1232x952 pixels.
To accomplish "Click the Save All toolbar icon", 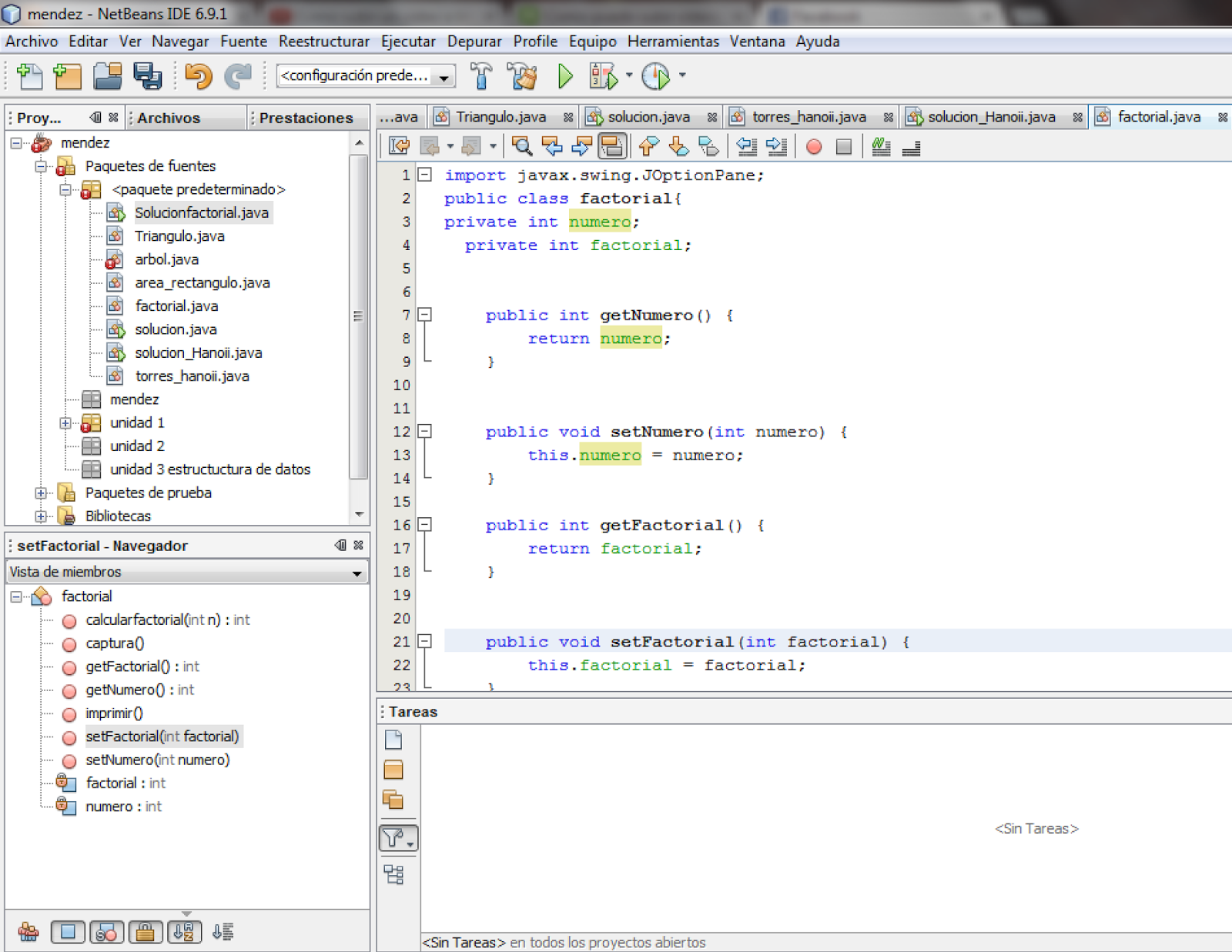I will click(x=148, y=76).
